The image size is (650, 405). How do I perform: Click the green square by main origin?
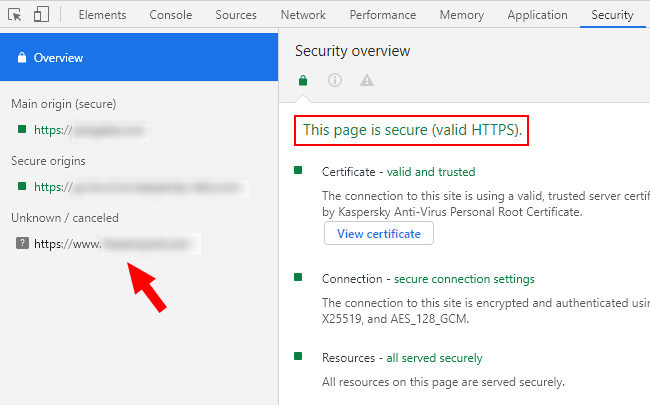(x=22, y=129)
